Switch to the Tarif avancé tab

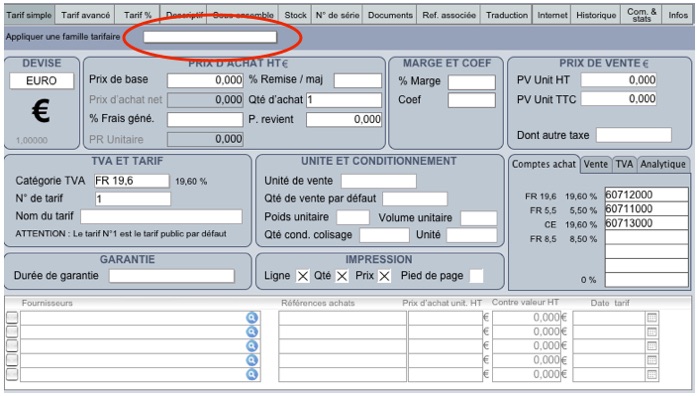(x=85, y=15)
